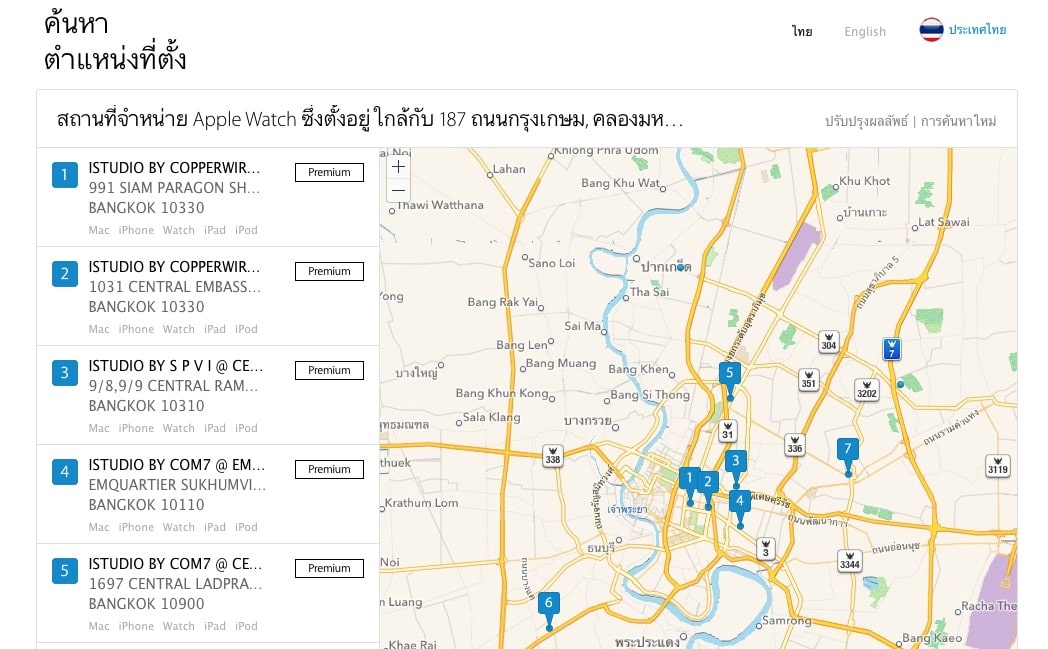Select map pin number 1
Image resolution: width=1048 pixels, height=649 pixels.
pos(689,484)
